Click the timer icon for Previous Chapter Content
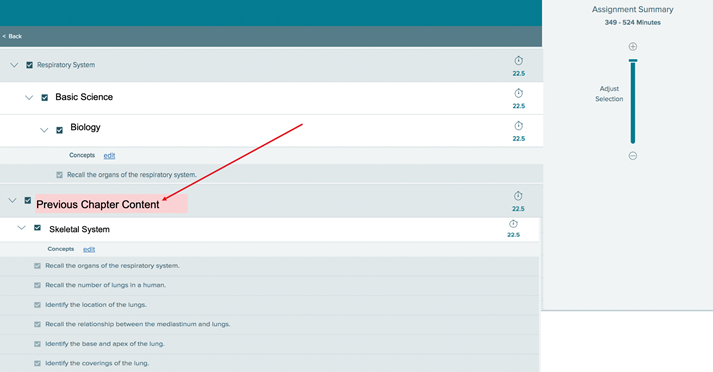This screenshot has width=713, height=372. [518, 196]
